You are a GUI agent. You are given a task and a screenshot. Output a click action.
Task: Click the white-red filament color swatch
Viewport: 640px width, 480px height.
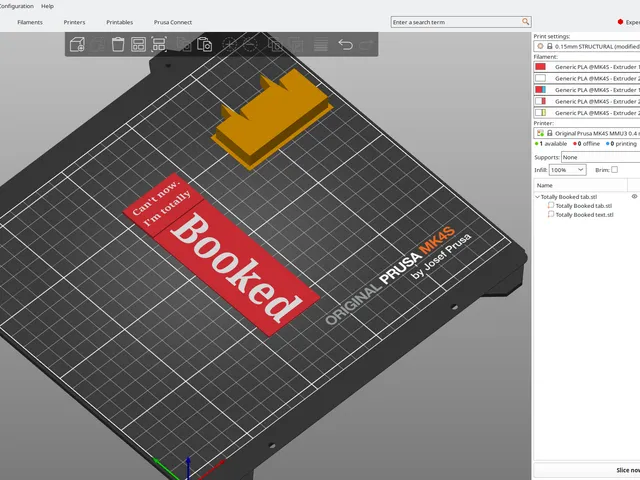point(540,101)
